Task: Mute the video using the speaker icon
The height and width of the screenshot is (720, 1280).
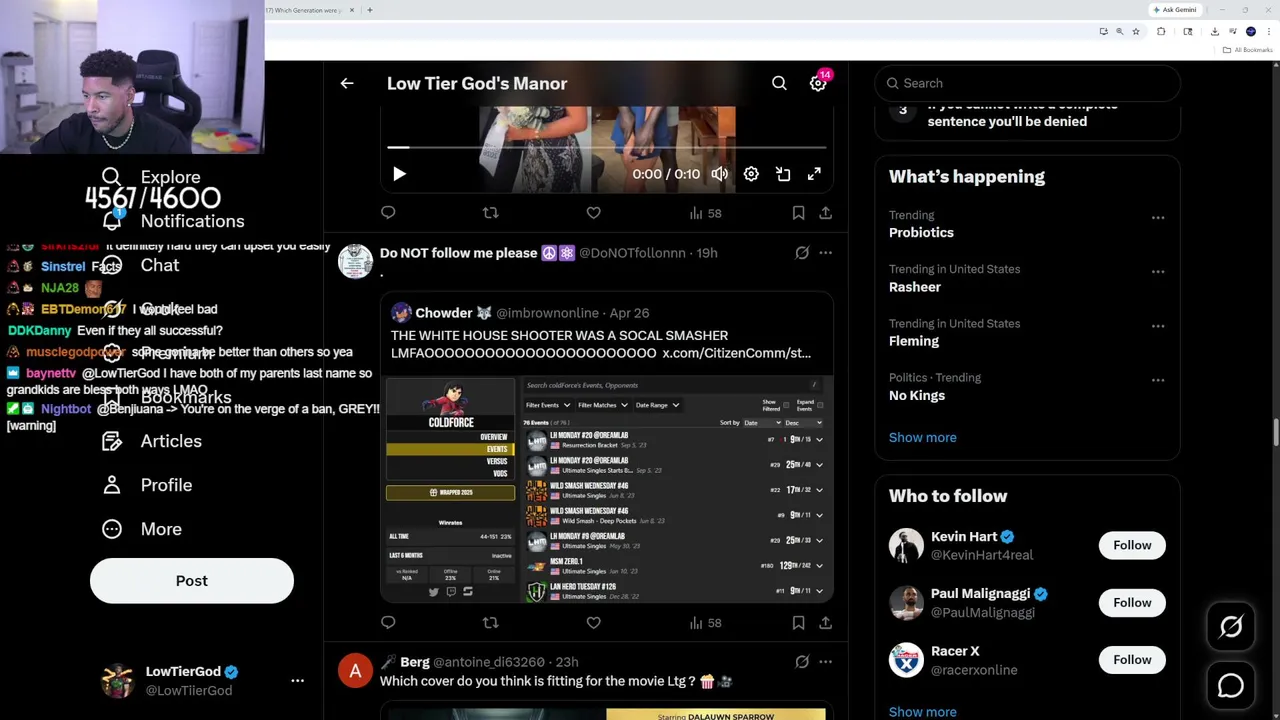Action: (720, 174)
